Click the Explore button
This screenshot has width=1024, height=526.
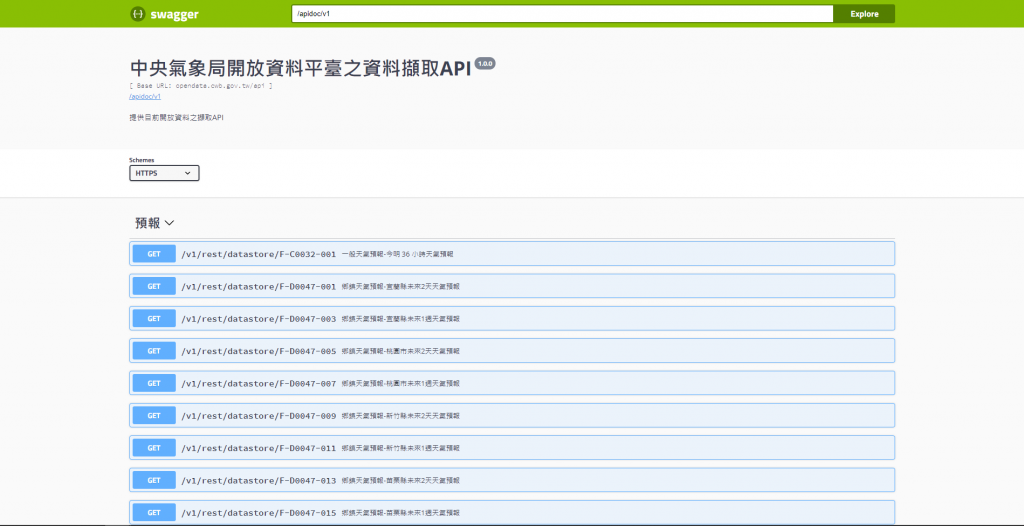pyautogui.click(x=864, y=14)
